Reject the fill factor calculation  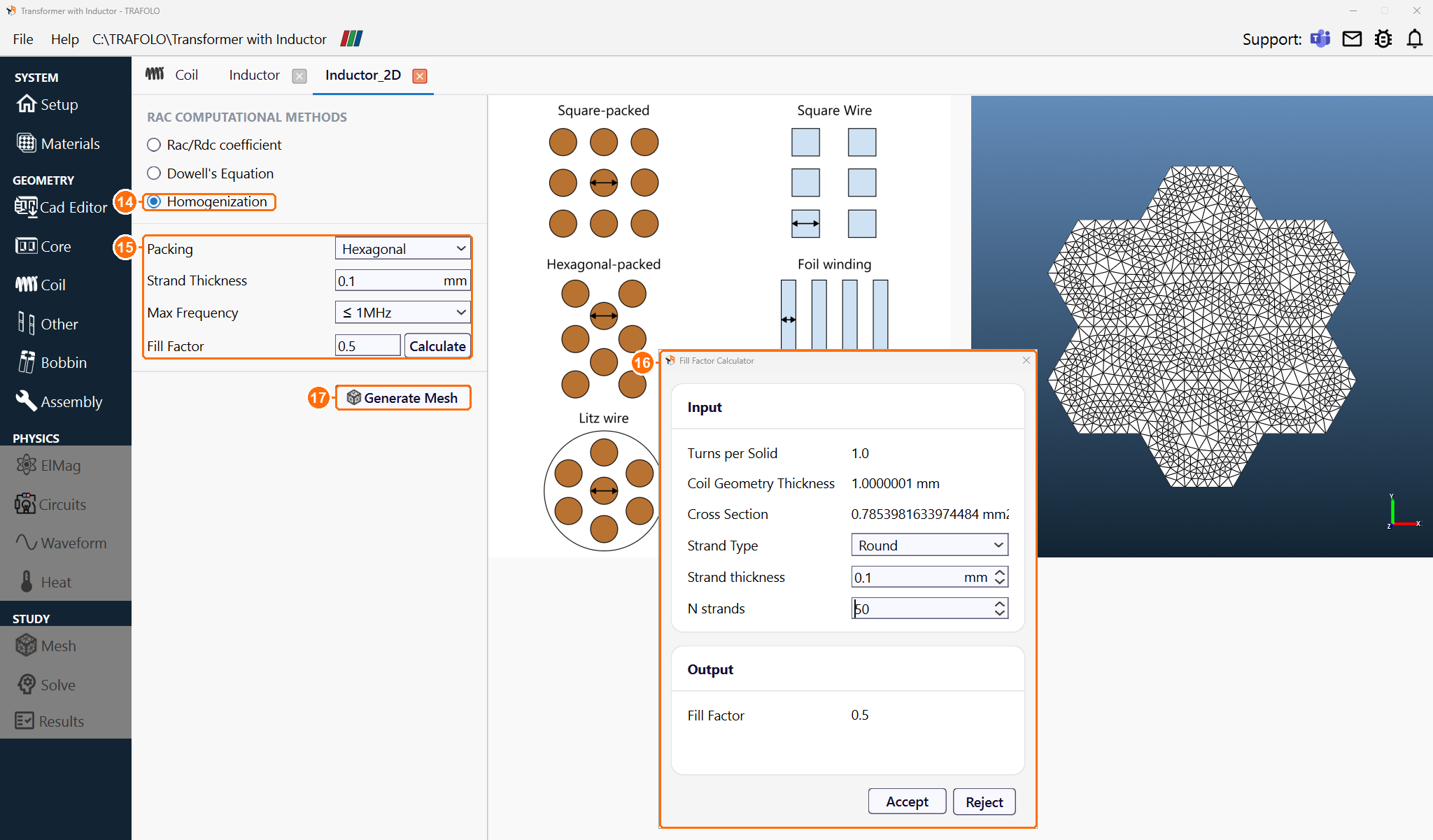click(984, 802)
